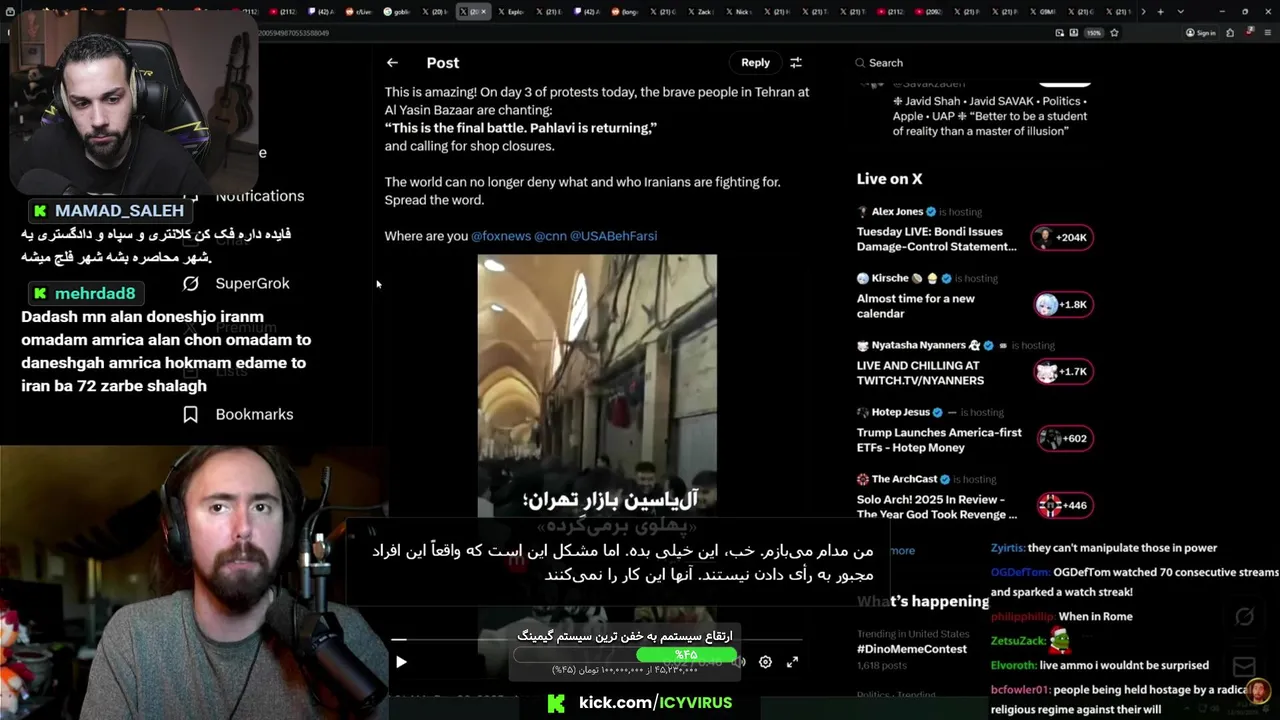
Task: Click the +1.8K listeners badge
Action: click(x=1062, y=304)
